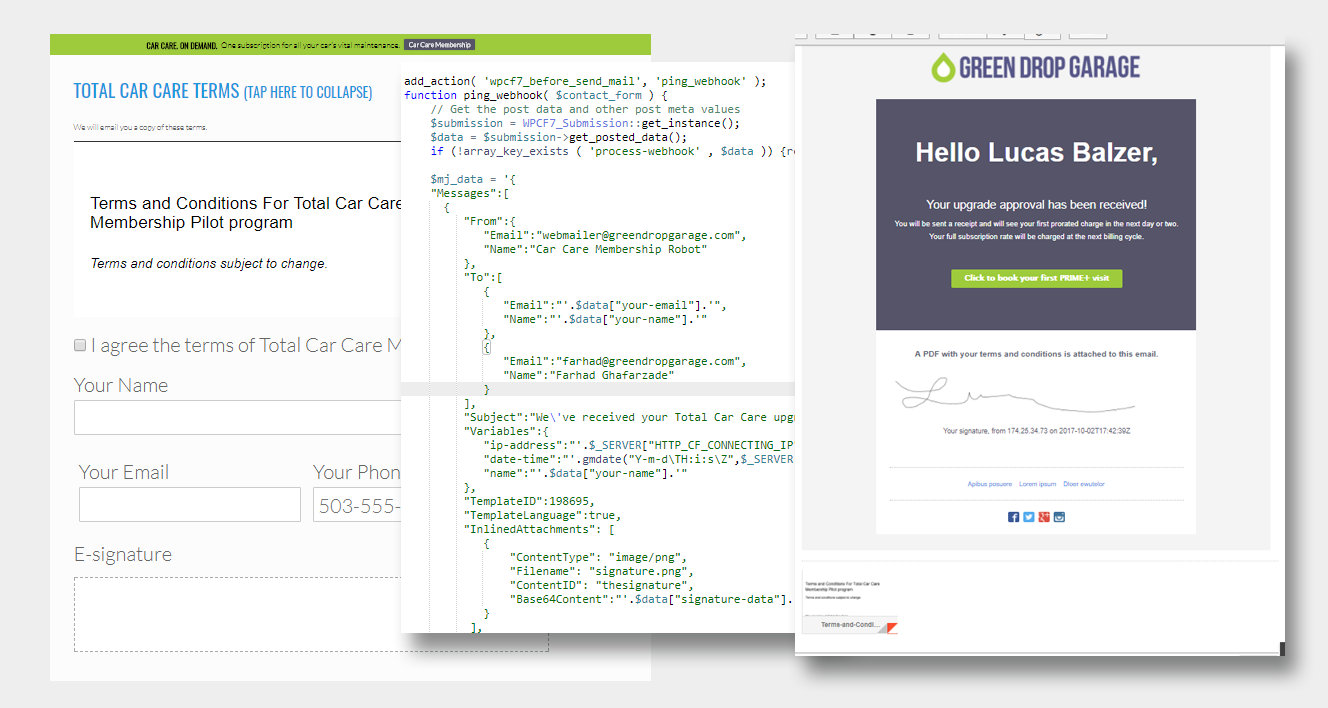Click the Car Care Membership button
The width and height of the screenshot is (1328, 708).
439,45
